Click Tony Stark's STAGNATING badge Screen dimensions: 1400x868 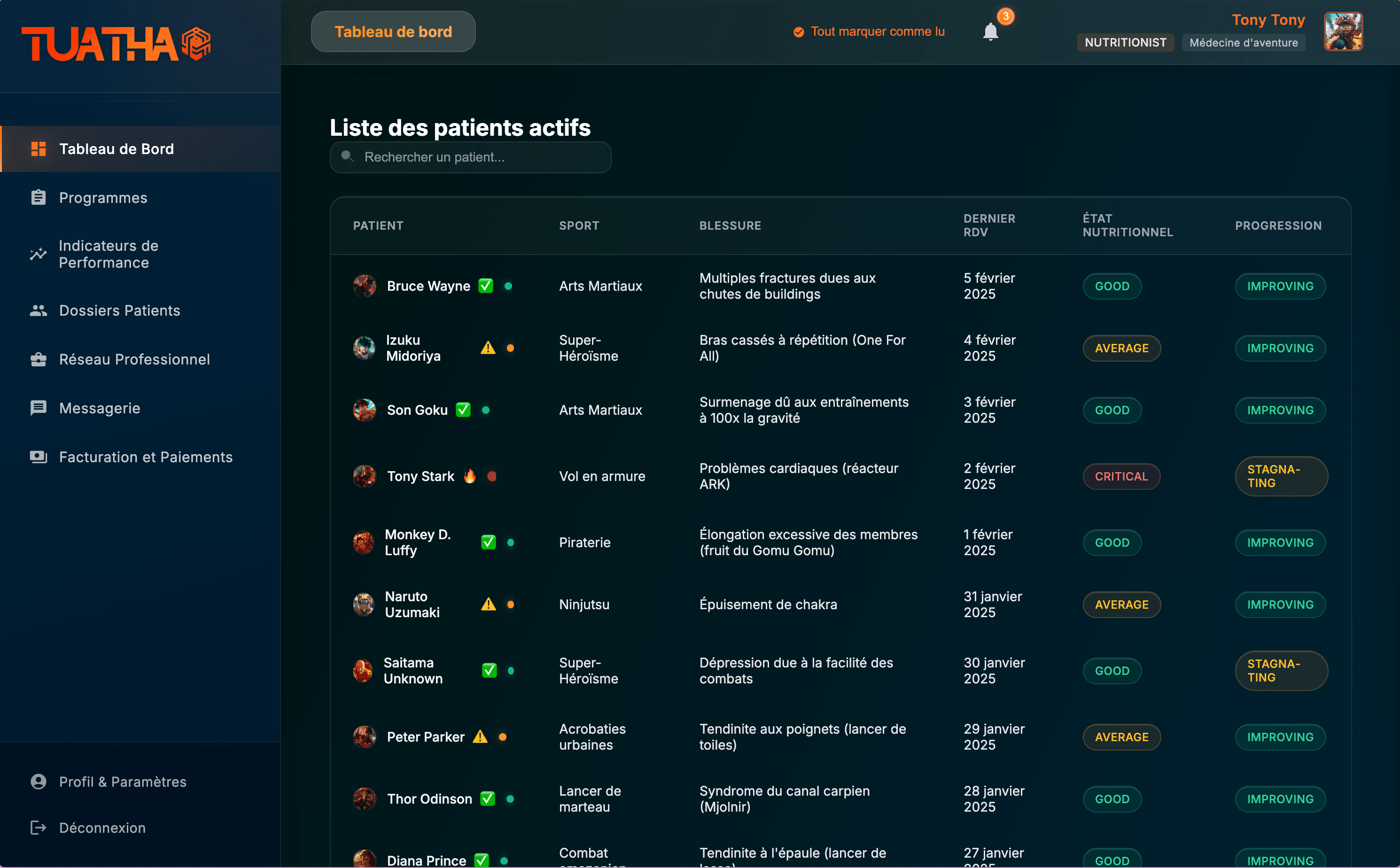click(1281, 476)
